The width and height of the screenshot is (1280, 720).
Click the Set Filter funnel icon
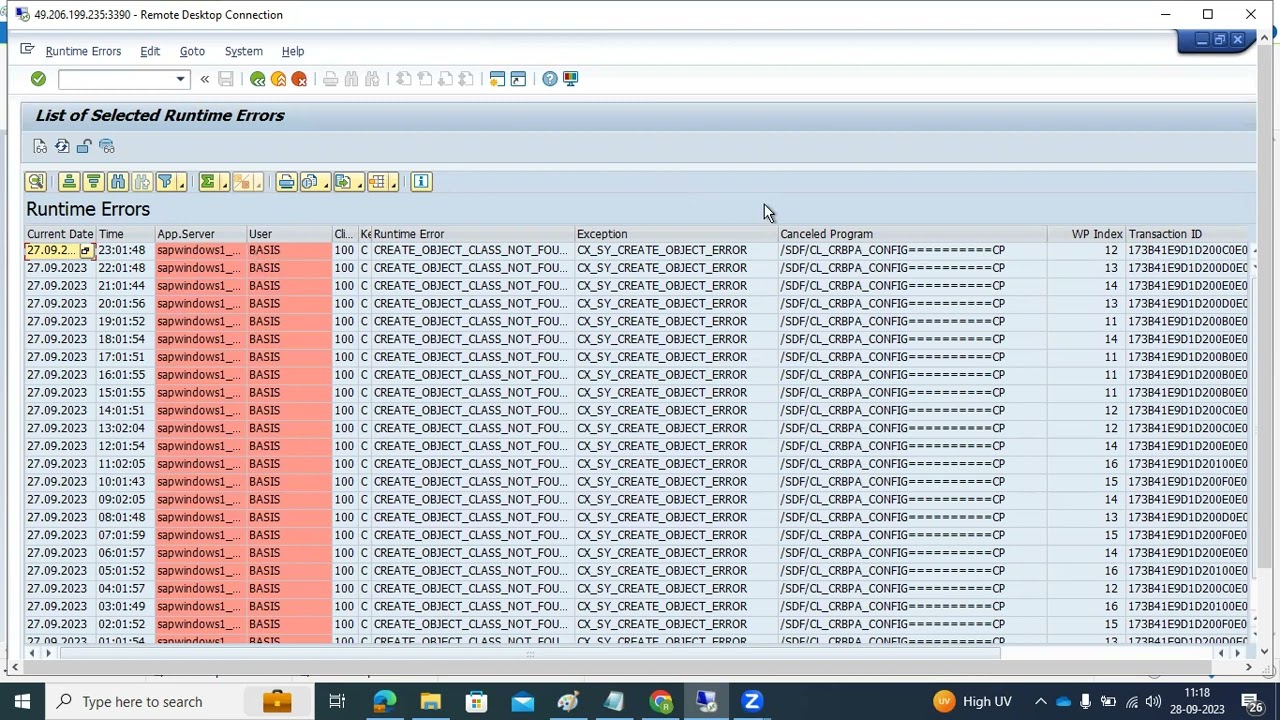tap(165, 182)
